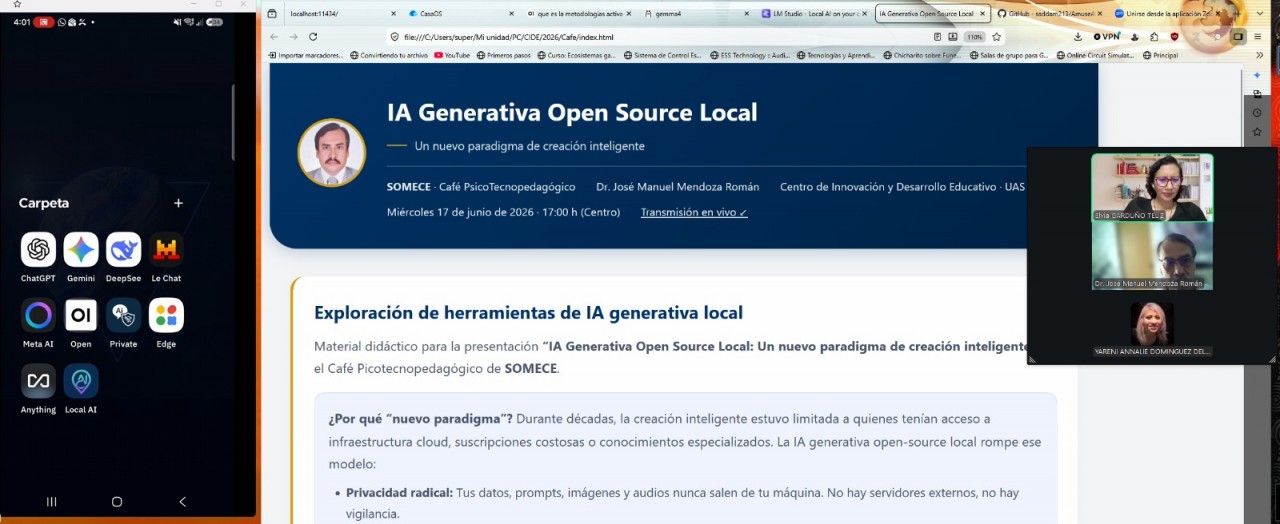Viewport: 1280px width, 524px height.
Task: Tap the phone's home button
Action: pos(117,501)
